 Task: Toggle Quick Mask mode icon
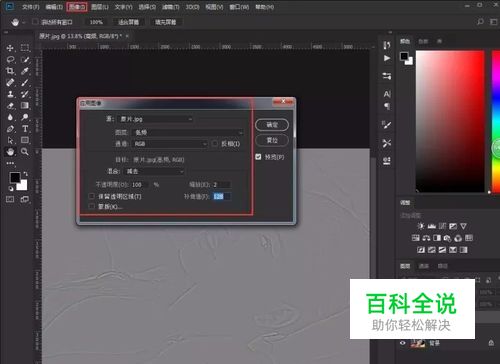[x=10, y=199]
